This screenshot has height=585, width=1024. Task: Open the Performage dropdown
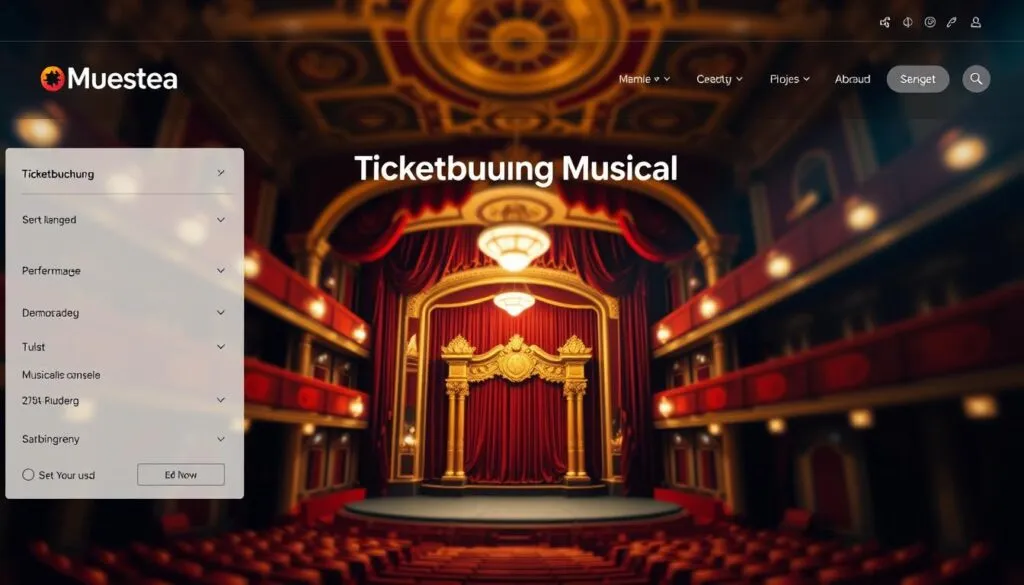(221, 270)
